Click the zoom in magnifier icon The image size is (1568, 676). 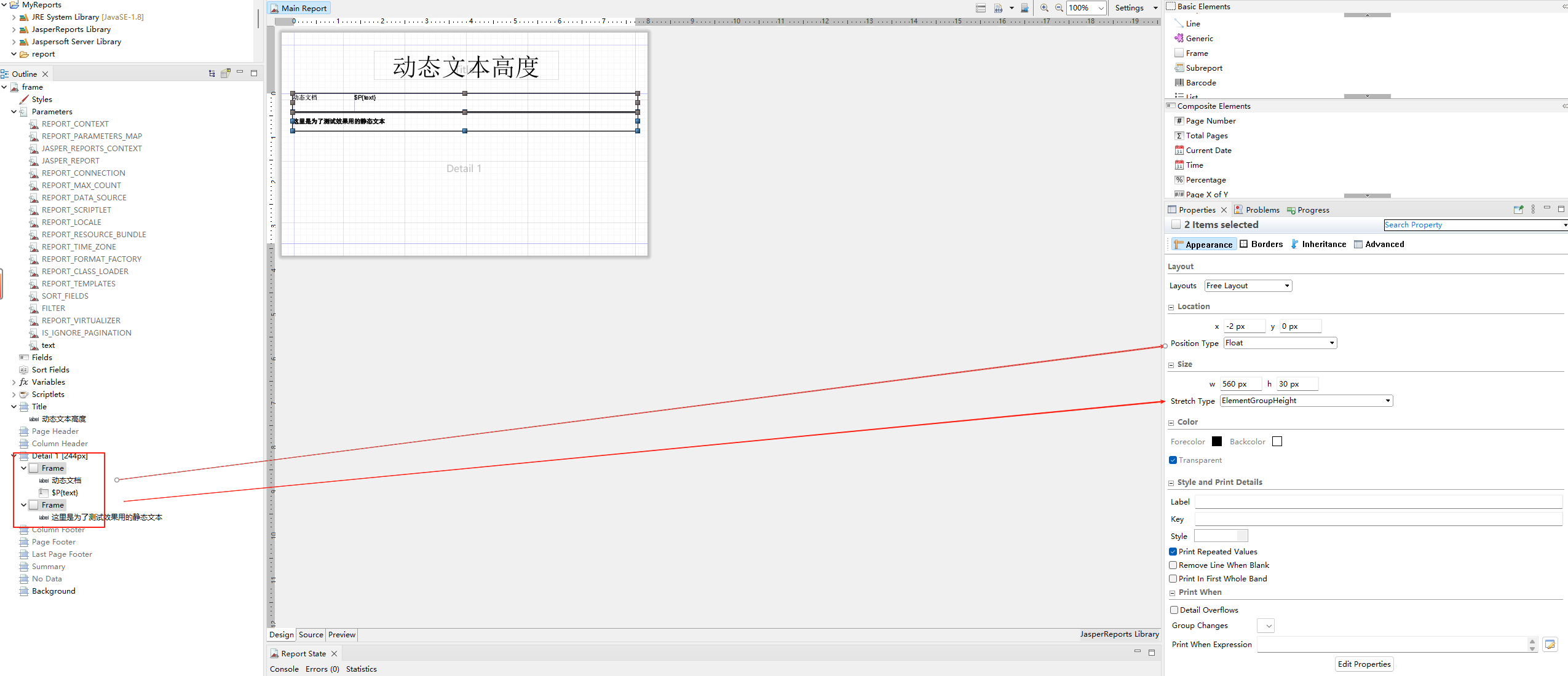[1044, 8]
